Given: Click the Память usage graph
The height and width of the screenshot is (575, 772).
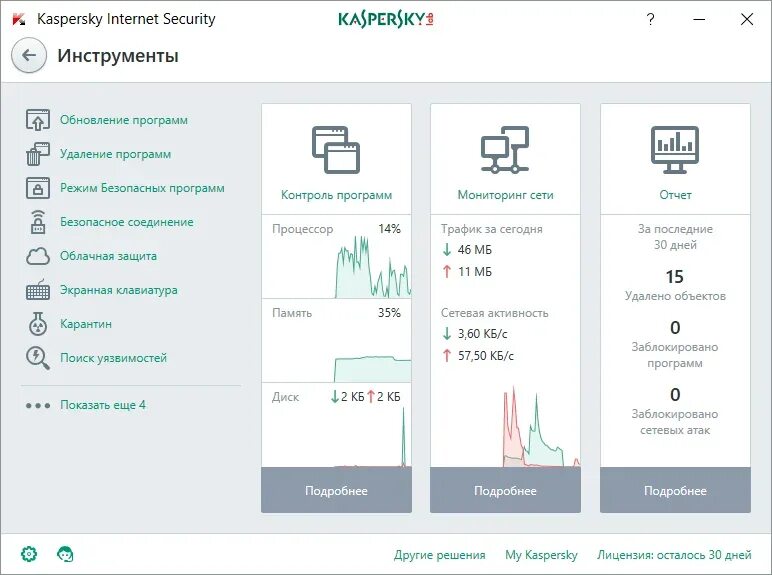Looking at the screenshot, I should click(373, 369).
